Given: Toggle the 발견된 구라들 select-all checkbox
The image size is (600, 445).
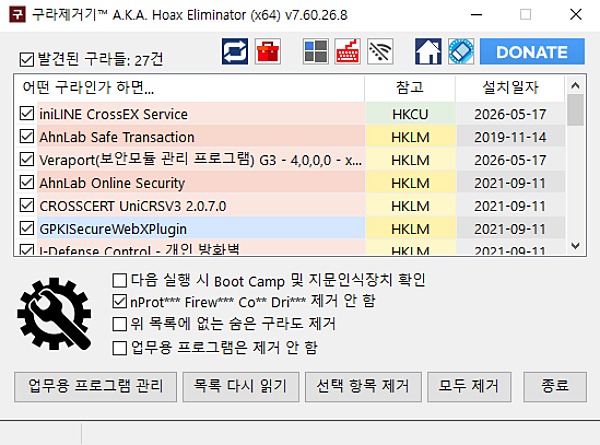Looking at the screenshot, I should tap(27, 60).
